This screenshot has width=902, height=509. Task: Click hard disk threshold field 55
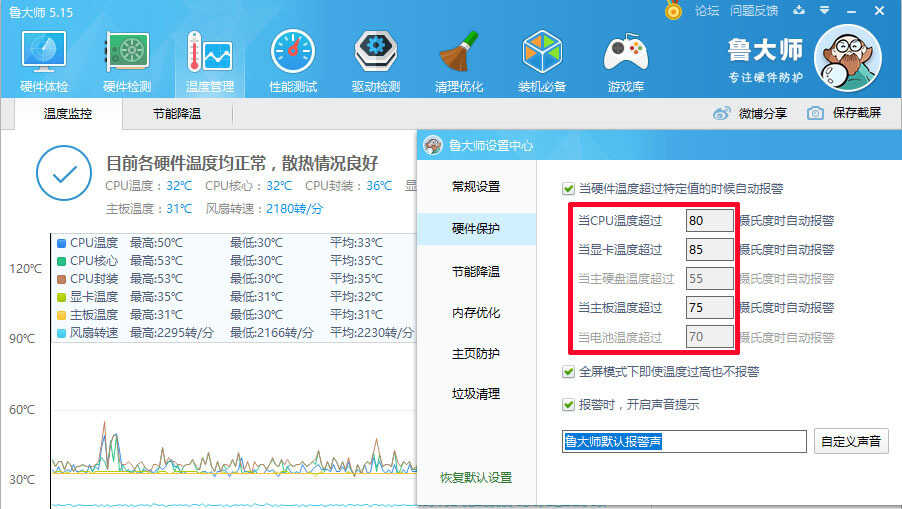click(709, 278)
